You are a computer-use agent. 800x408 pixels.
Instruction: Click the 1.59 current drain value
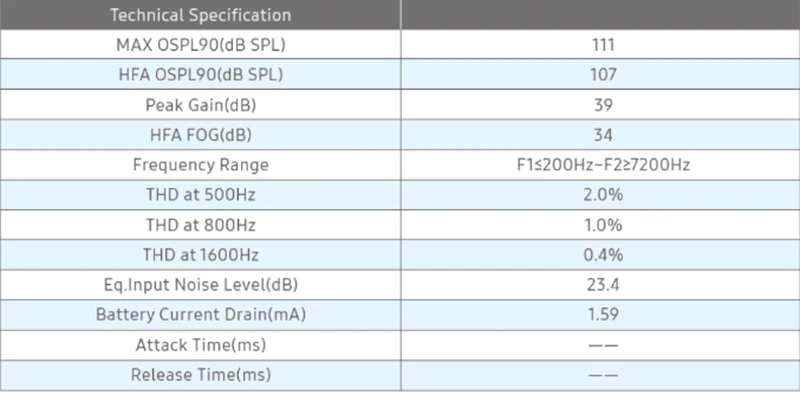pyautogui.click(x=602, y=315)
